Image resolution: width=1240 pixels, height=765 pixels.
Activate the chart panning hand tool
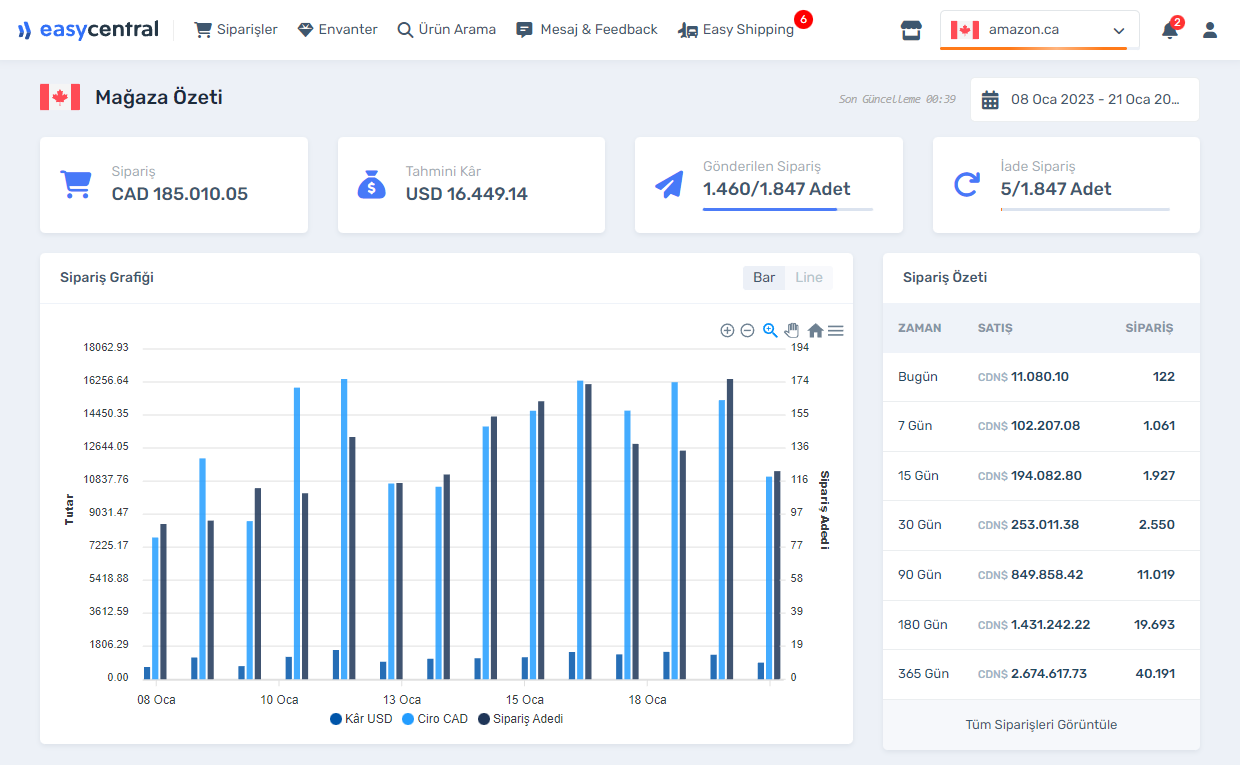[x=792, y=330]
